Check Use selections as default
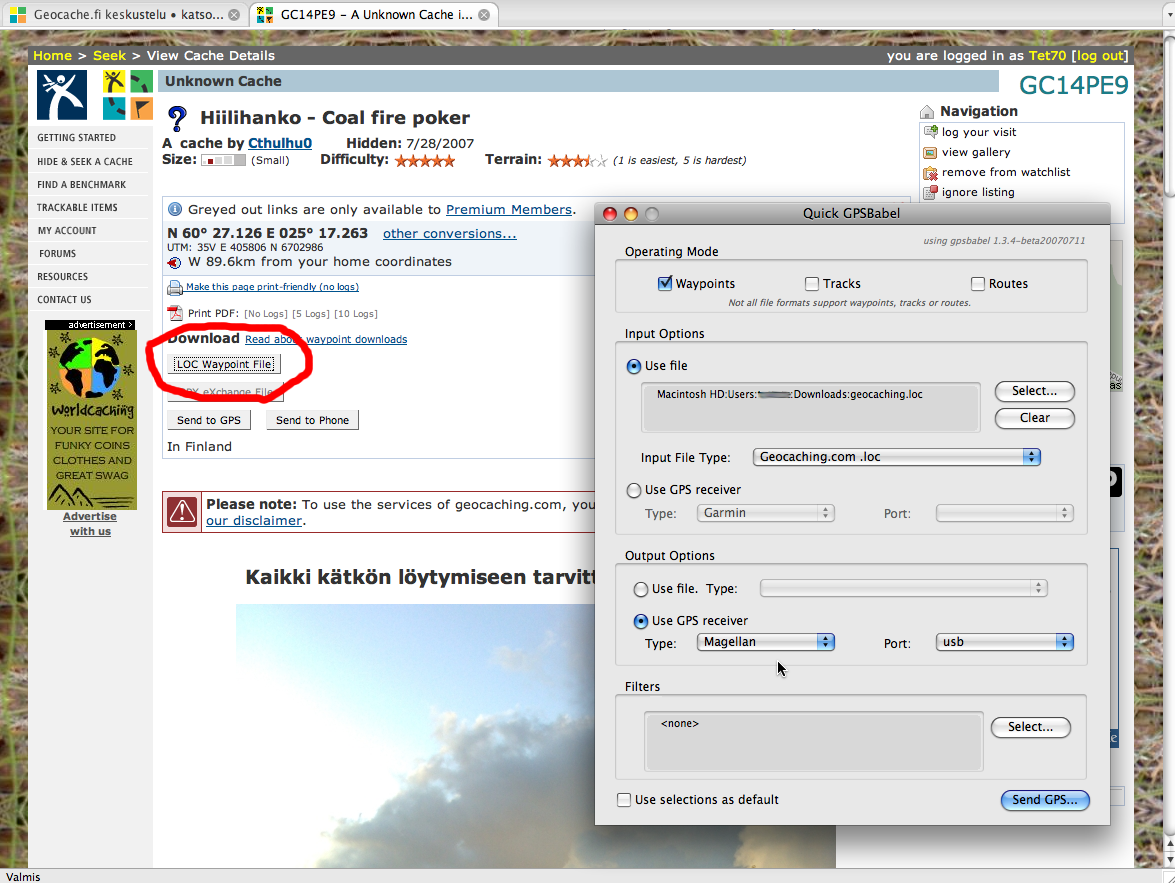This screenshot has height=883, width=1175. (625, 800)
